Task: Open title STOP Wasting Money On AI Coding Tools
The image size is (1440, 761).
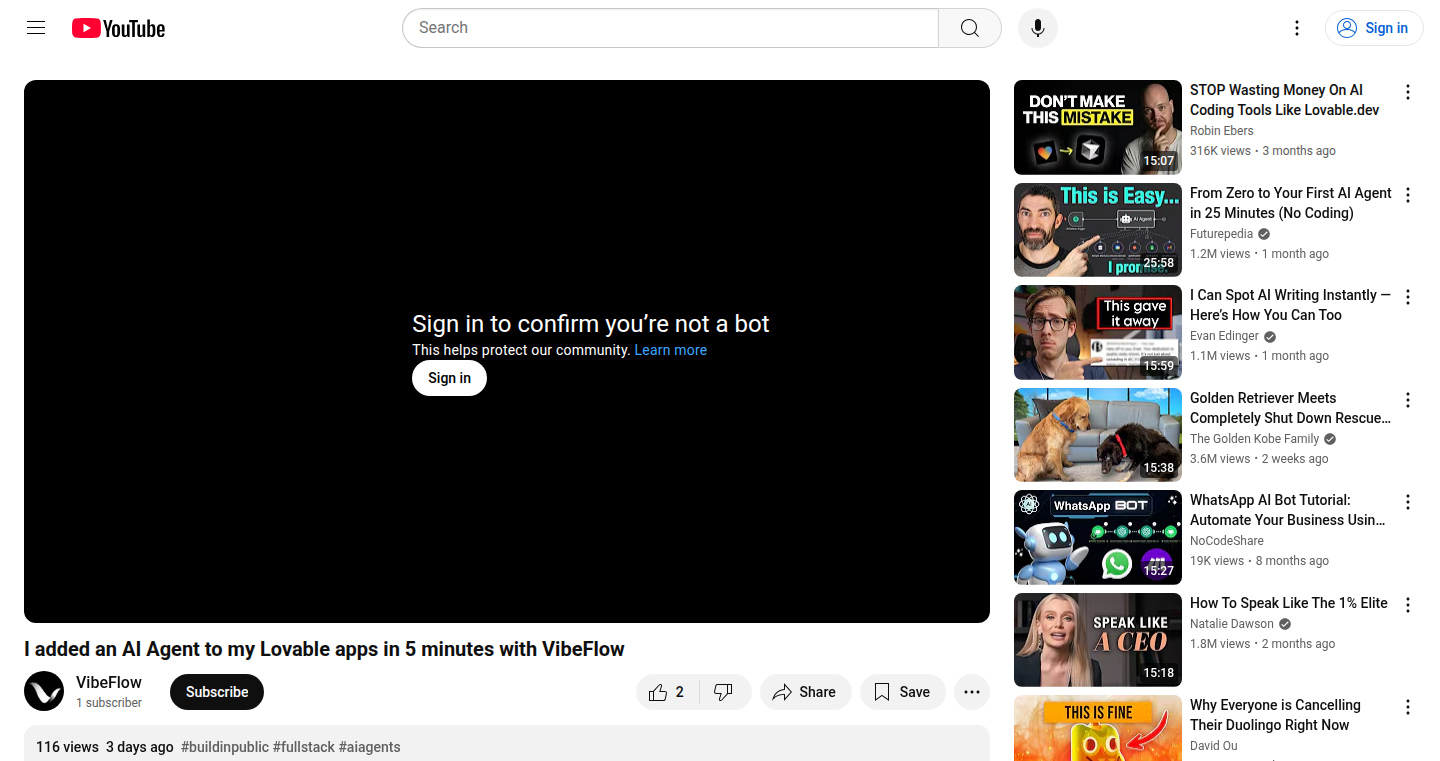Action: coord(1284,100)
